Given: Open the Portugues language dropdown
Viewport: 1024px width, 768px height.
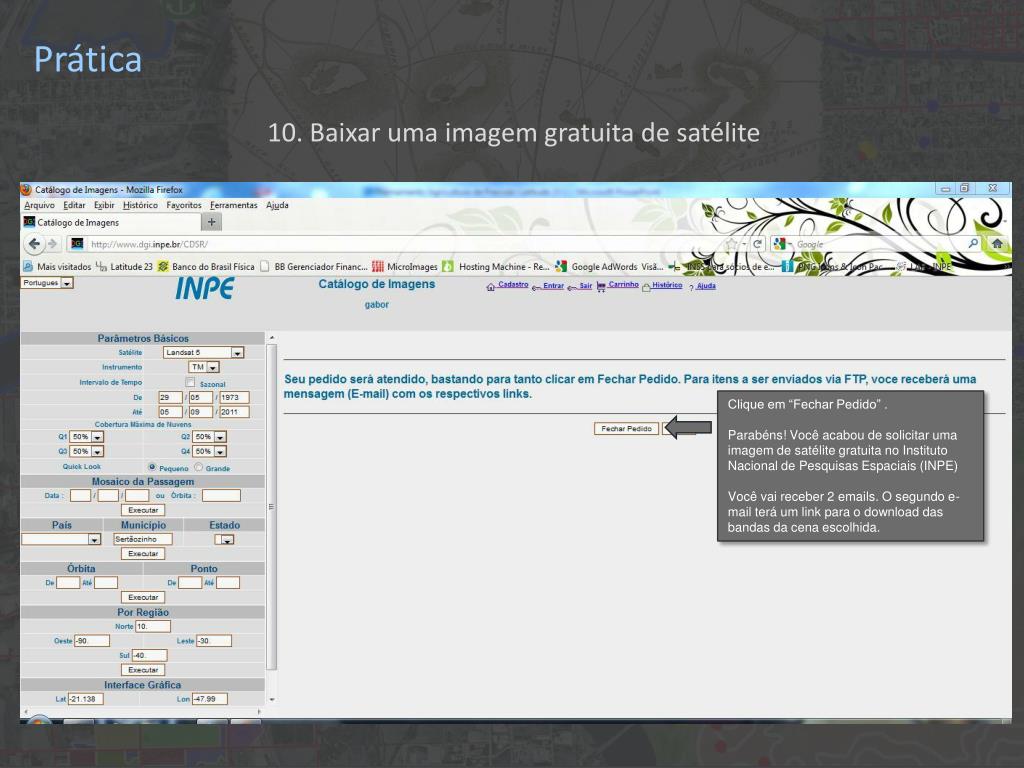Looking at the screenshot, I should click(x=48, y=283).
